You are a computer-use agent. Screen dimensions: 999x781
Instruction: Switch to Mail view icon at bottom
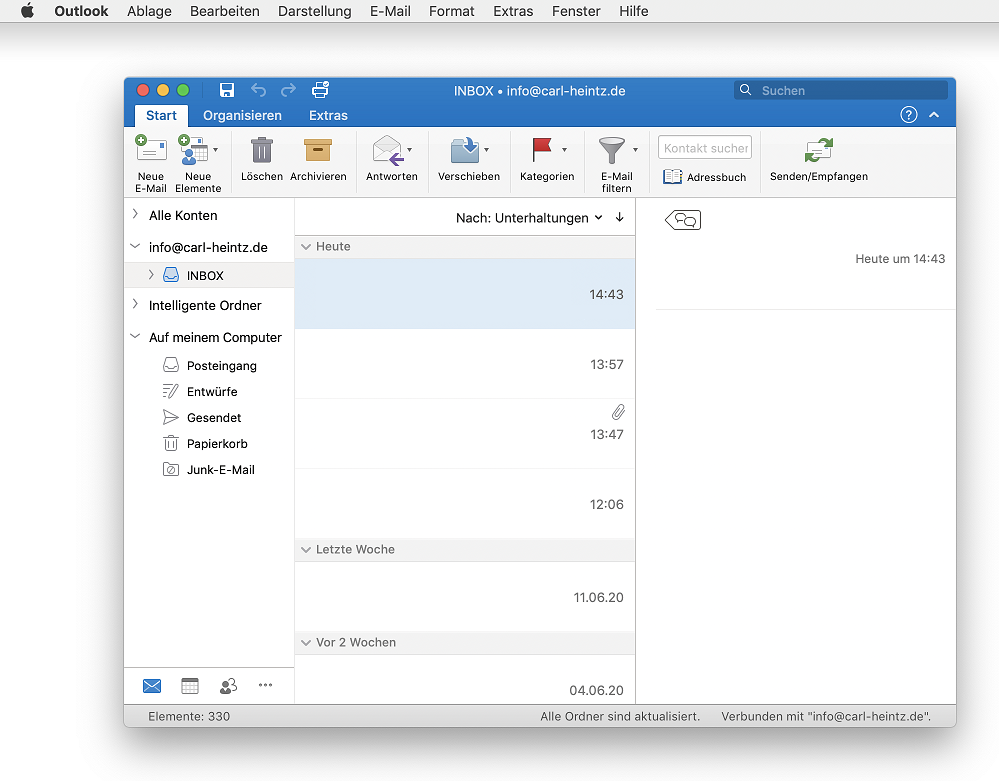(152, 685)
